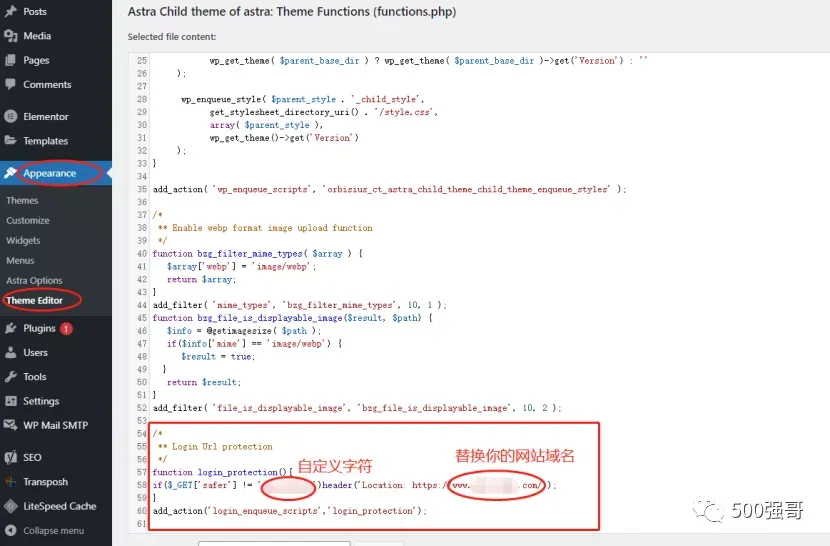Click line 55 Login Url protection comment
This screenshot has width=830, height=546.
point(215,446)
